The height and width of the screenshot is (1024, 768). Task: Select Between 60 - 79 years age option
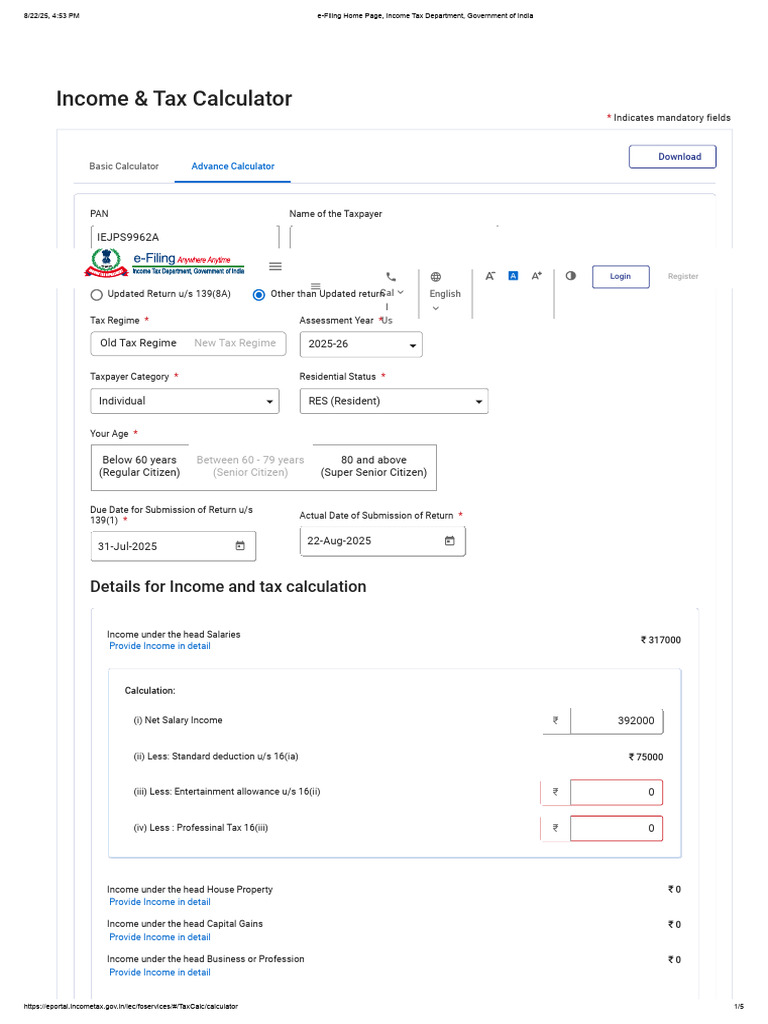(251, 466)
